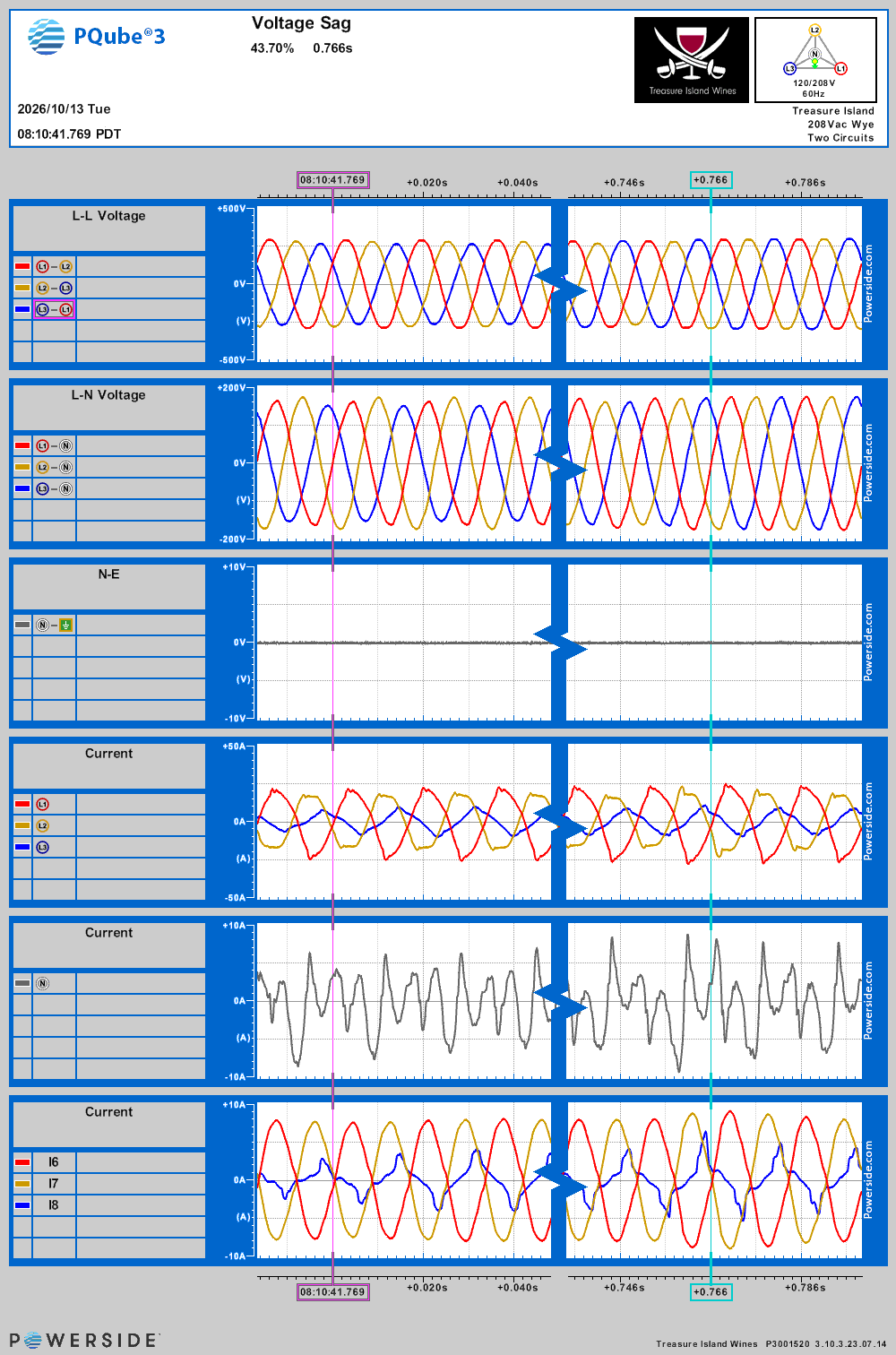The height and width of the screenshot is (1355, 896).
Task: Click the L3 icon in the phase Current legend
Action: coord(42,847)
